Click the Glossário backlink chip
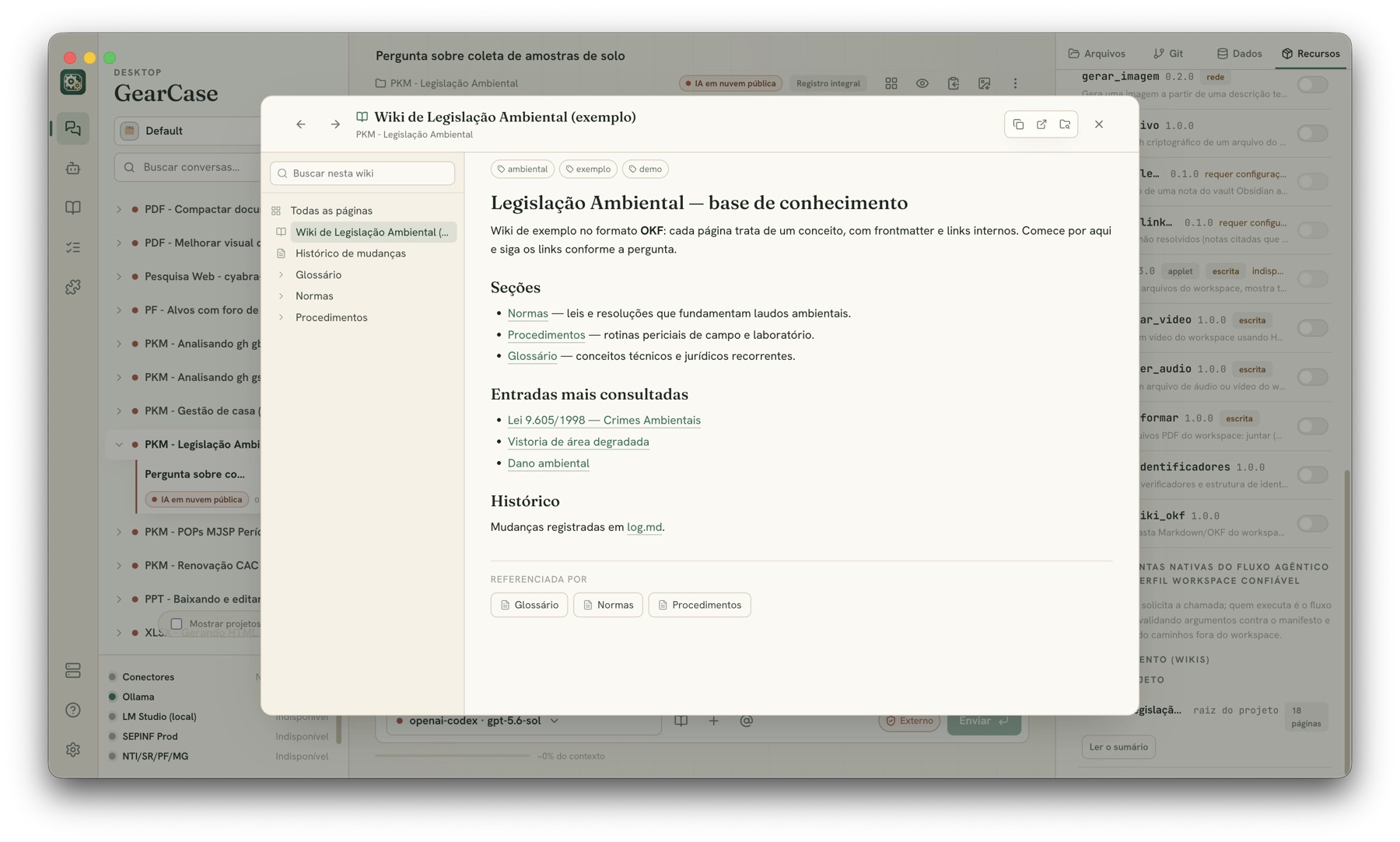The height and width of the screenshot is (842, 1400). pos(529,605)
